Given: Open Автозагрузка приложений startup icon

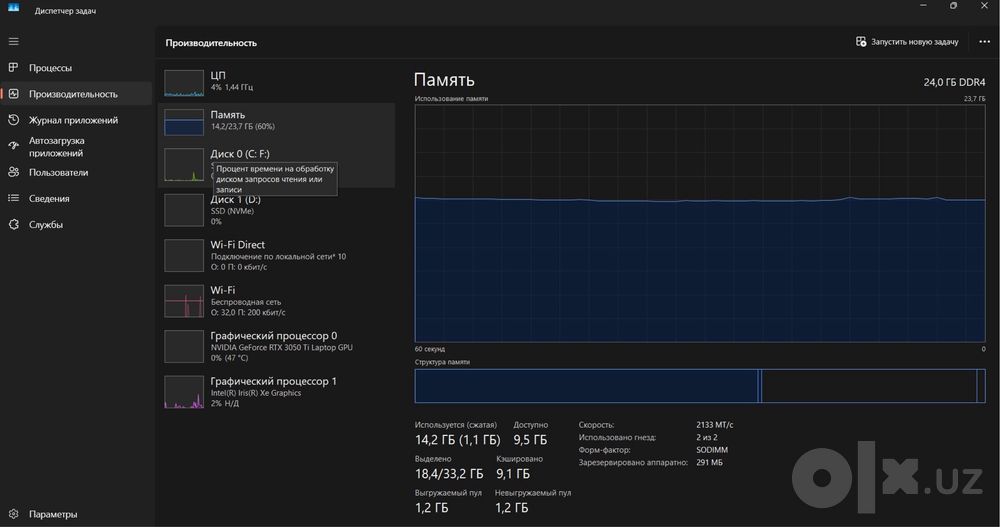Looking at the screenshot, I should [x=13, y=146].
